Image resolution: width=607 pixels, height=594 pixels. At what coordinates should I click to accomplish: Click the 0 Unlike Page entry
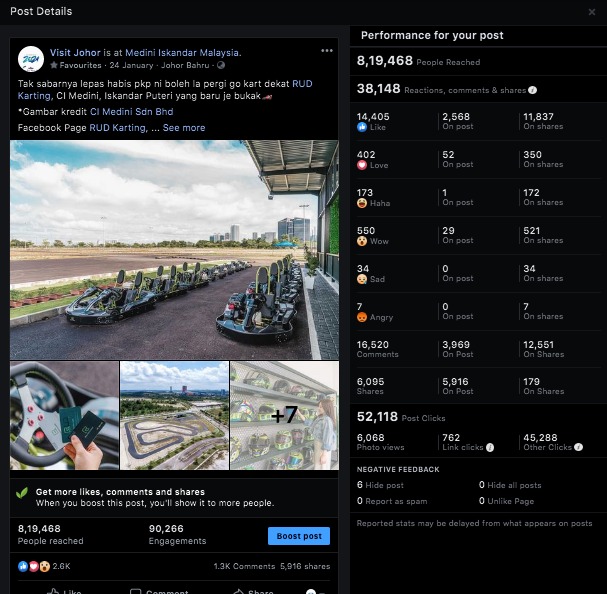point(506,501)
